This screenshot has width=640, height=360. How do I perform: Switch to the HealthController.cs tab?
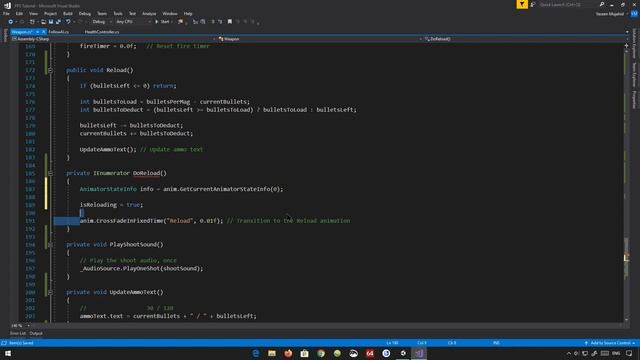point(102,32)
